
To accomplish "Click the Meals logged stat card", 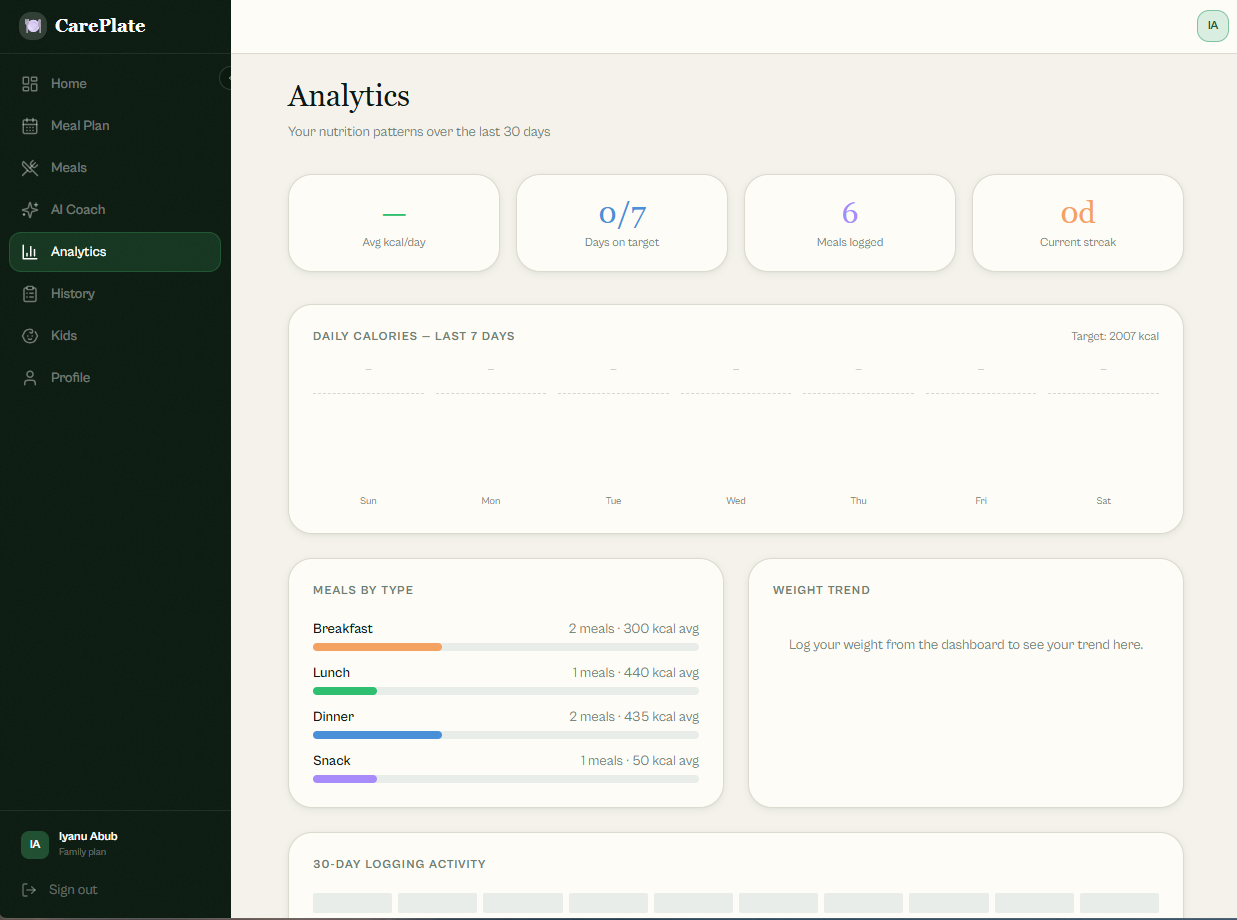I will click(x=849, y=222).
